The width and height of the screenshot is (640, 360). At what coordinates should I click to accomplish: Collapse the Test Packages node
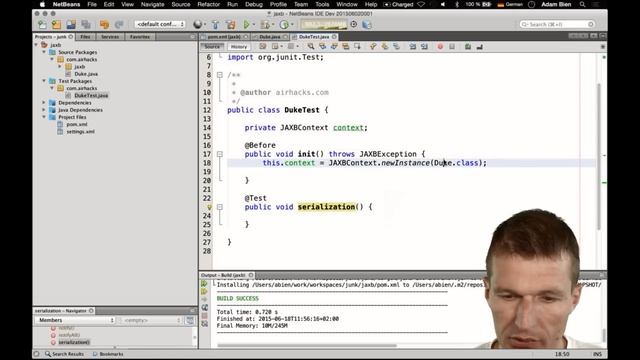click(44, 81)
